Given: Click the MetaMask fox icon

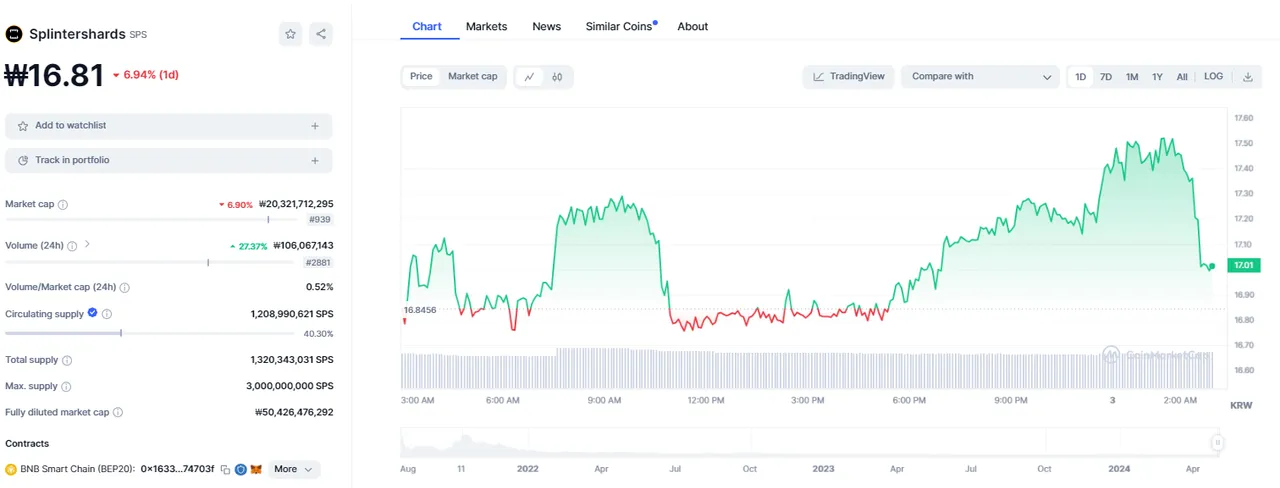Looking at the screenshot, I should tap(255, 469).
